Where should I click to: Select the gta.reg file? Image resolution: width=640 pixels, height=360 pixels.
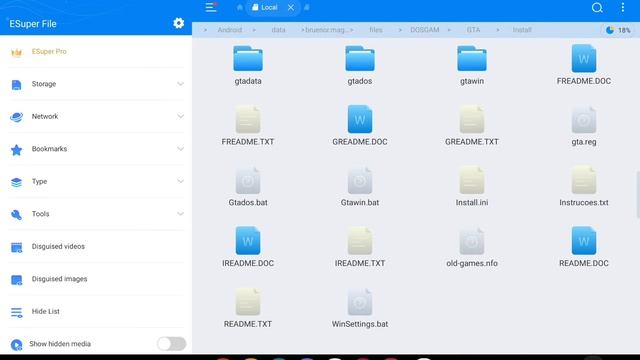(x=584, y=126)
